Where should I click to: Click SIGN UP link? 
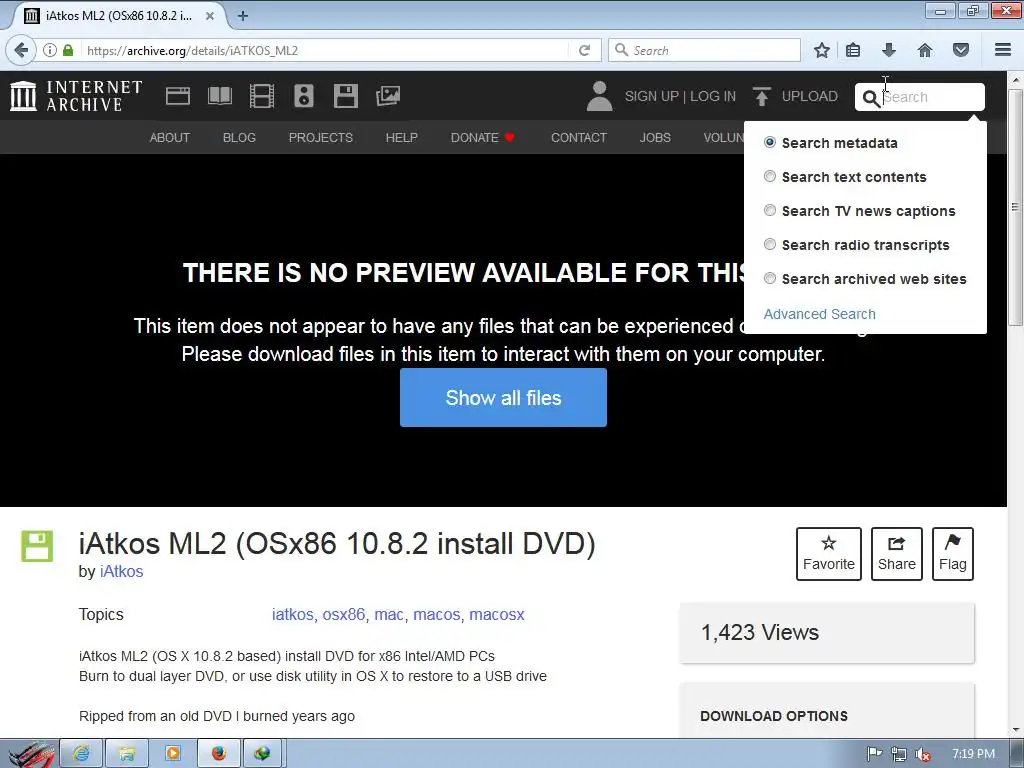pyautogui.click(x=652, y=96)
